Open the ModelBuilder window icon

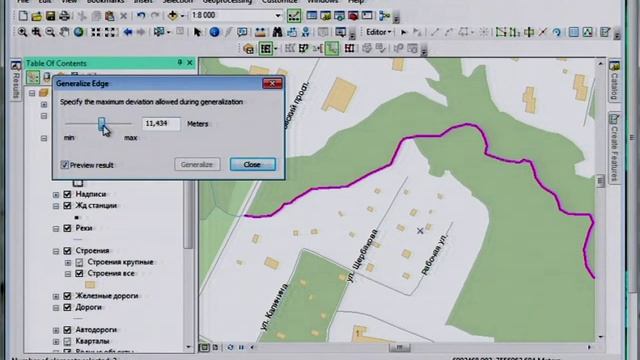384,16
